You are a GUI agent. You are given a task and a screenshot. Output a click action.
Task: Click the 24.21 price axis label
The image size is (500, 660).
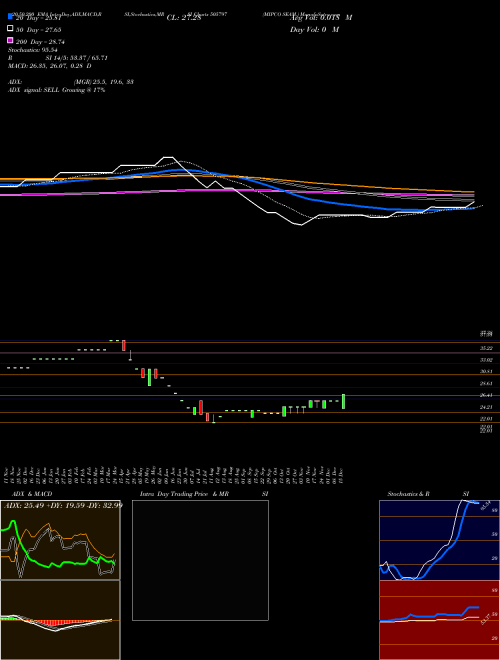point(486,407)
